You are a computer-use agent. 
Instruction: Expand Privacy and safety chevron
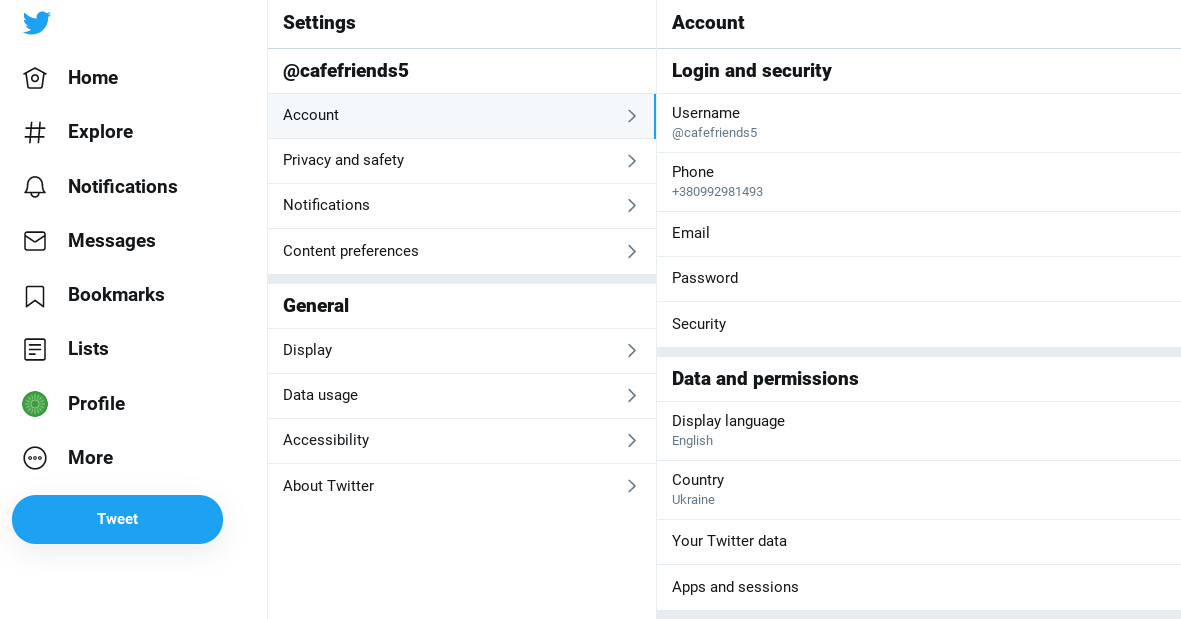pyautogui.click(x=631, y=161)
